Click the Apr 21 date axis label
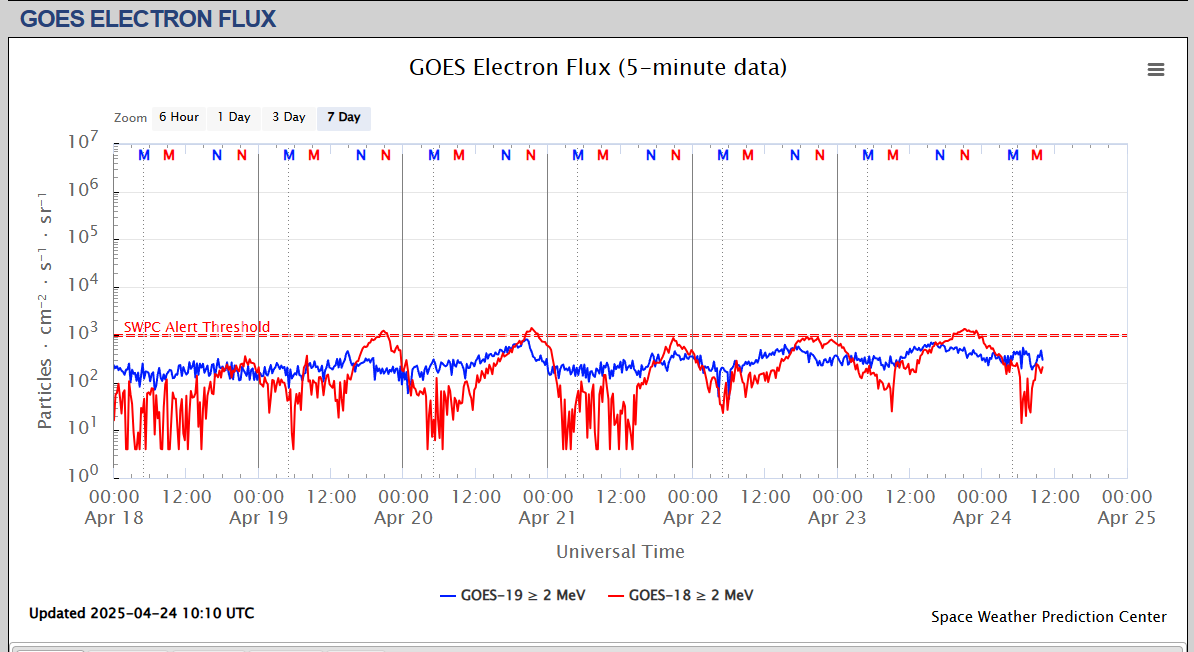1194x652 pixels. click(548, 518)
